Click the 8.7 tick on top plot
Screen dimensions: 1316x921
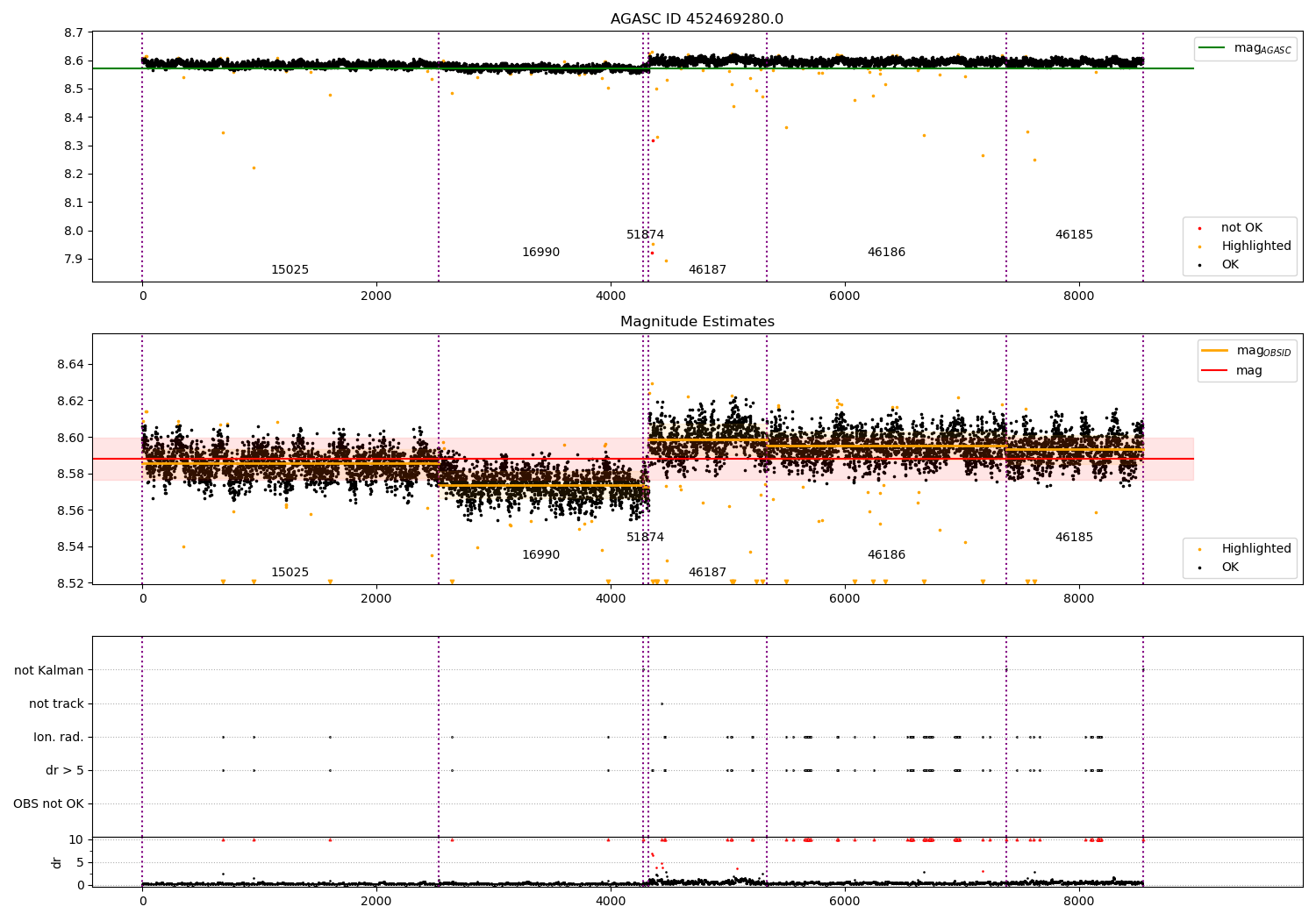[75, 33]
